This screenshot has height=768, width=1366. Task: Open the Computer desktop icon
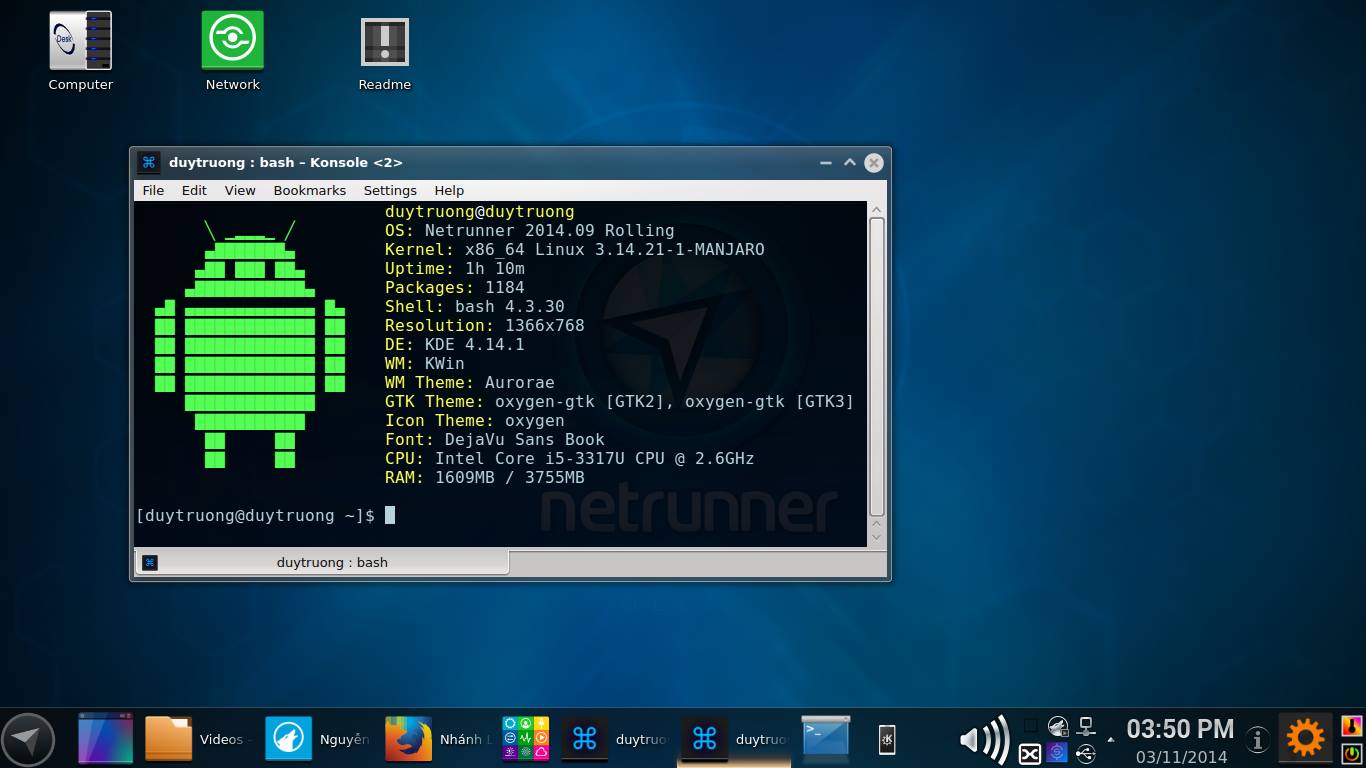click(81, 52)
